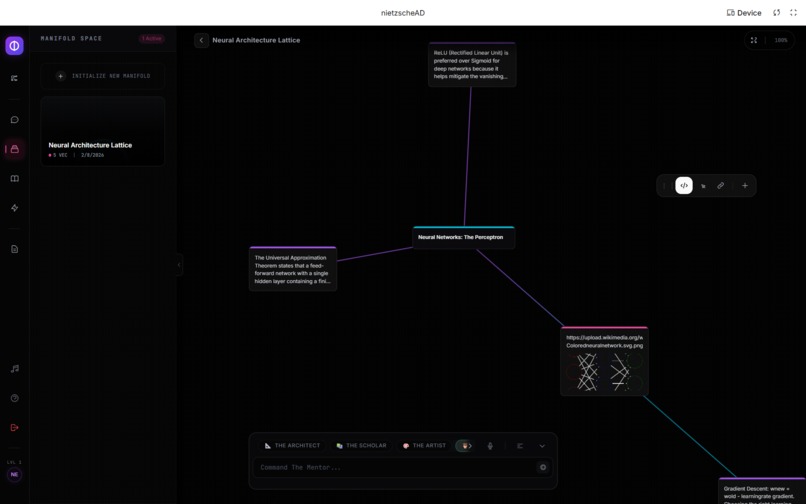Screen dimensions: 806x504
Task: Click the fullscreen icon in top bar
Action: click(x=793, y=13)
